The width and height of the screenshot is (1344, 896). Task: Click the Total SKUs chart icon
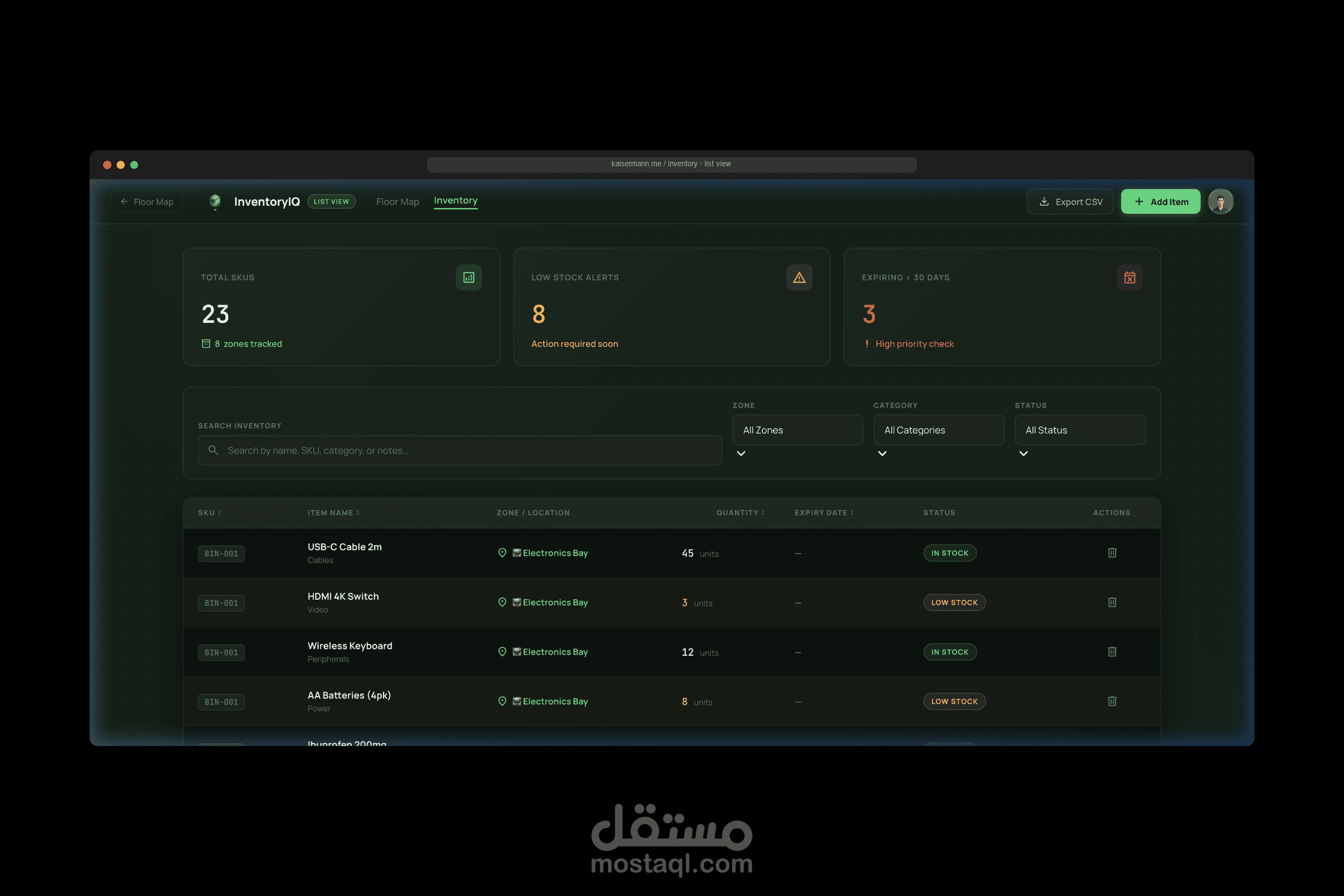469,278
